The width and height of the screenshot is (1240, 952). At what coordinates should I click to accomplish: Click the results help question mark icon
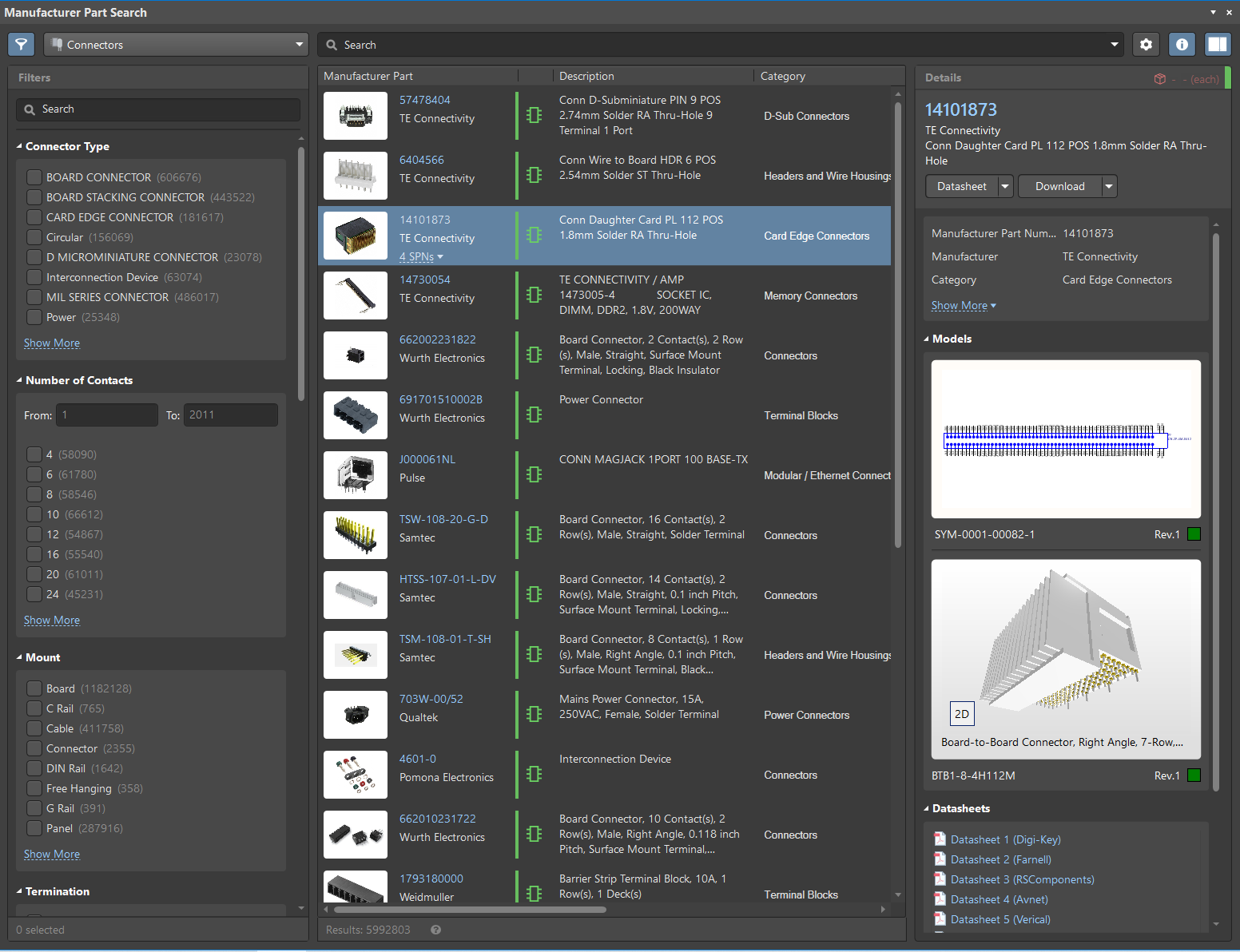tap(436, 930)
